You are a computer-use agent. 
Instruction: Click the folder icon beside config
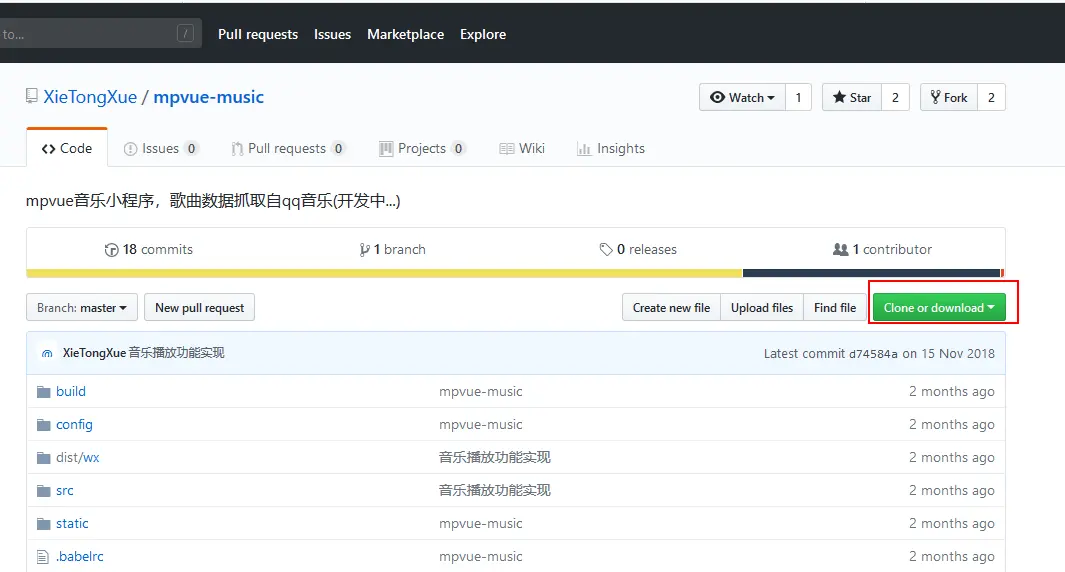[x=43, y=425]
